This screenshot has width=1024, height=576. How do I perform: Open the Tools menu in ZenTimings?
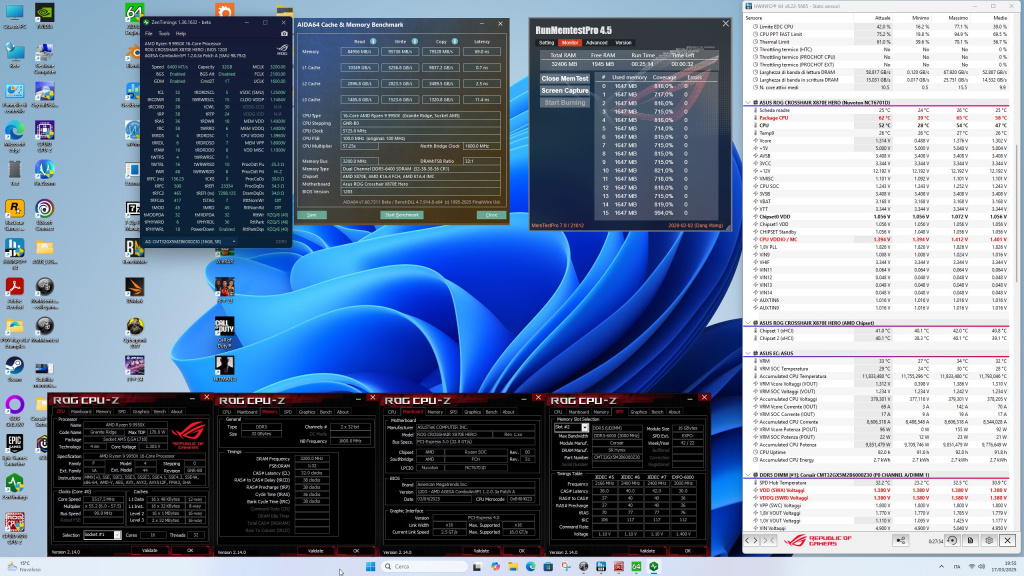pyautogui.click(x=163, y=33)
